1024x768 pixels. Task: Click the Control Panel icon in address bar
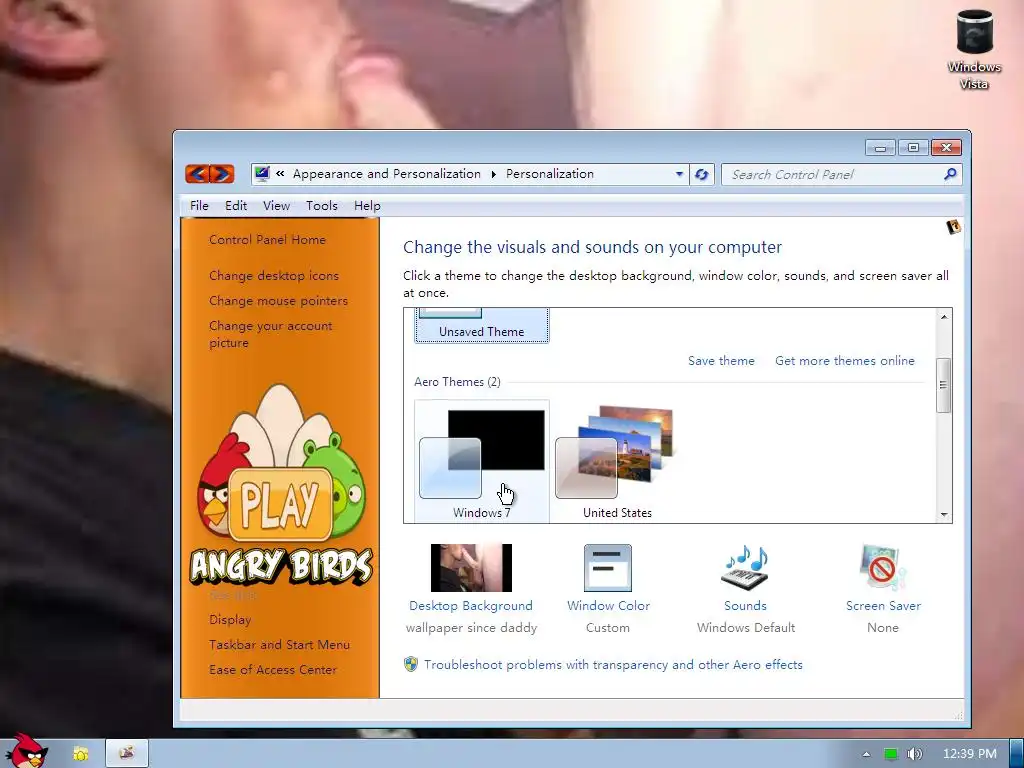tap(262, 174)
